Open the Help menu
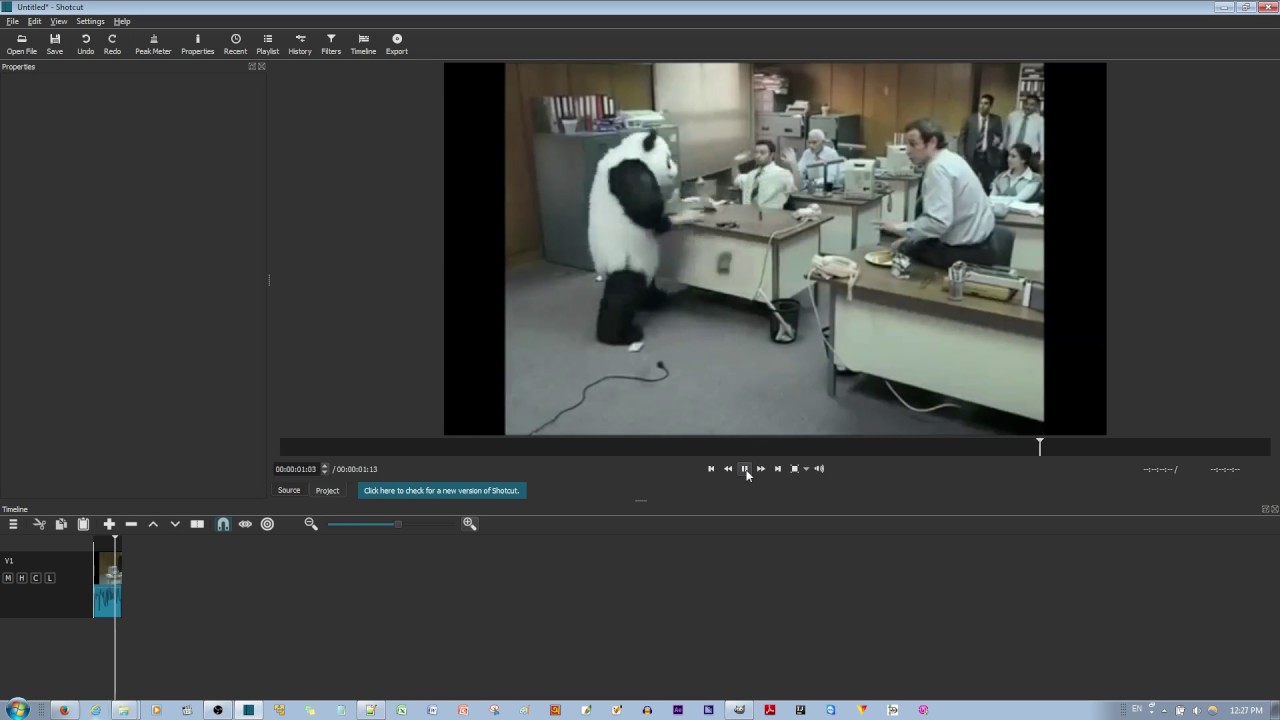 tap(122, 21)
